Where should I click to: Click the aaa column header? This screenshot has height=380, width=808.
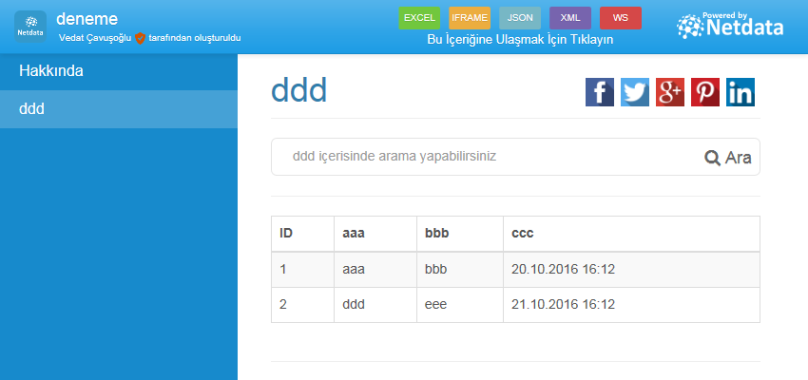tap(354, 233)
